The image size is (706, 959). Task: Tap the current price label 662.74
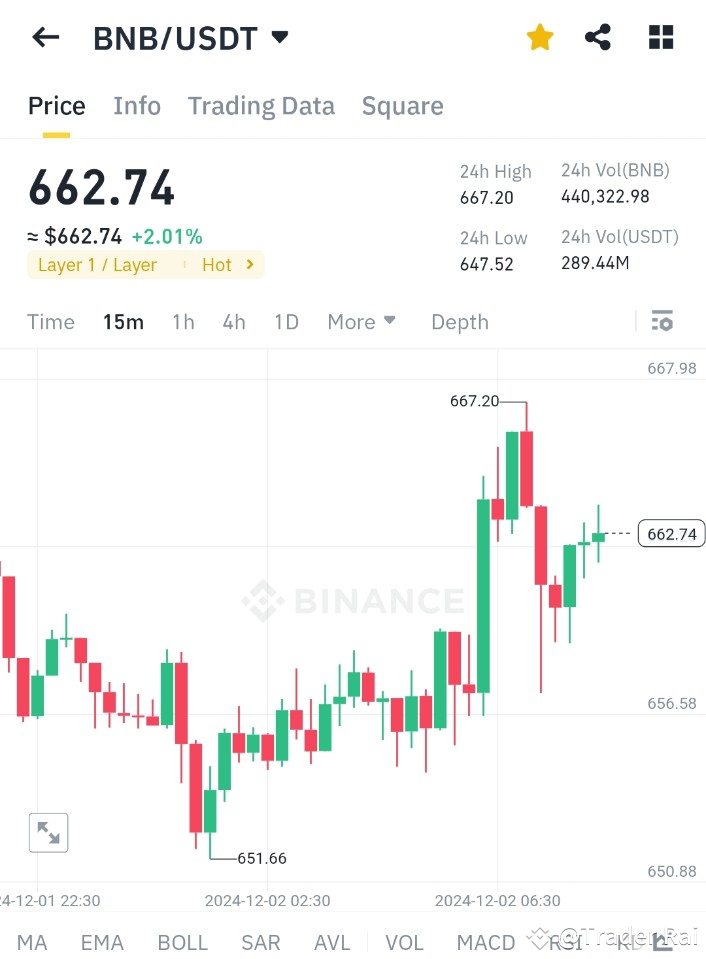pos(671,533)
